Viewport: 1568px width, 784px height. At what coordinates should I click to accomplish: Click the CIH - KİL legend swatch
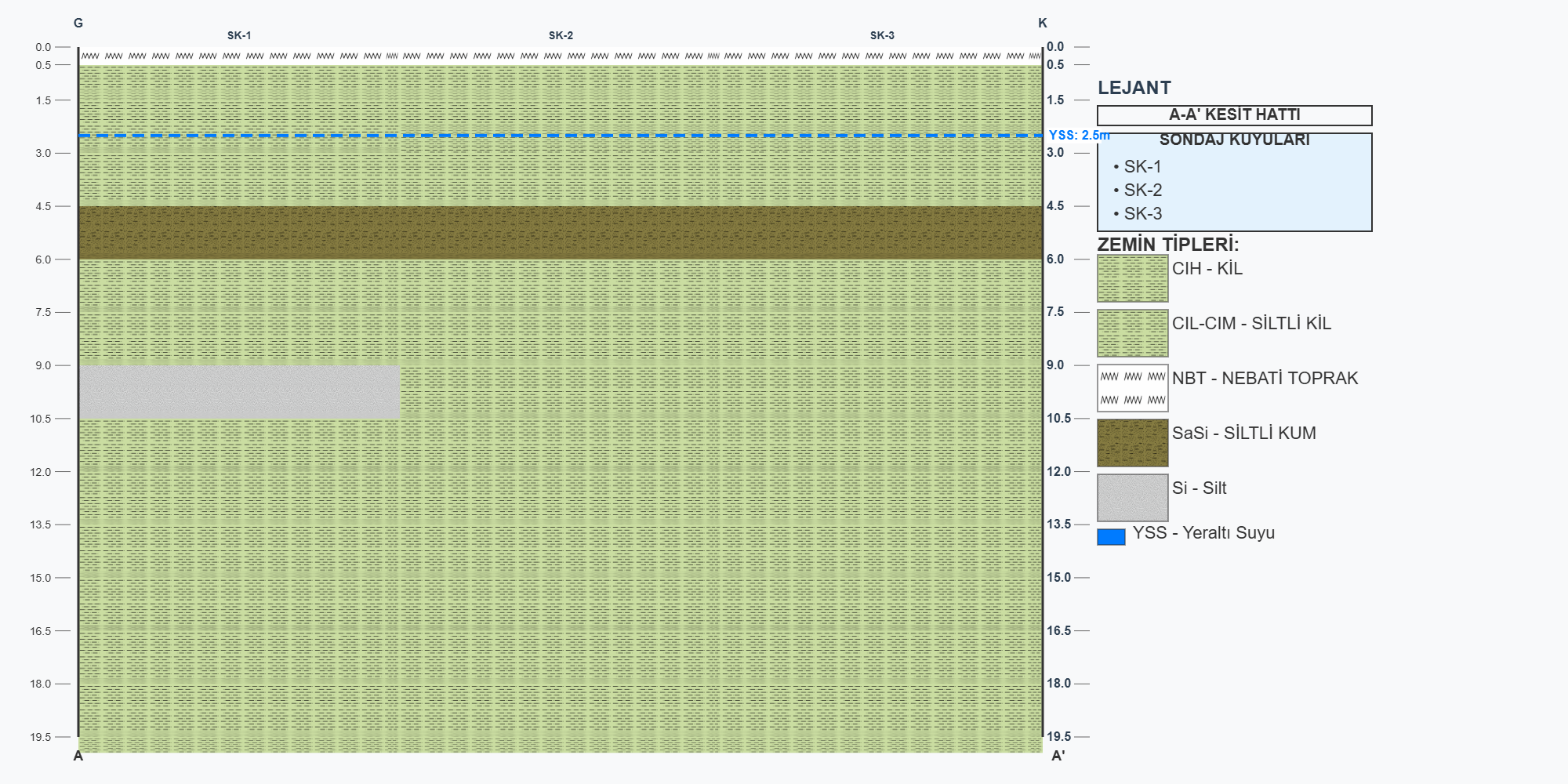pos(1132,278)
